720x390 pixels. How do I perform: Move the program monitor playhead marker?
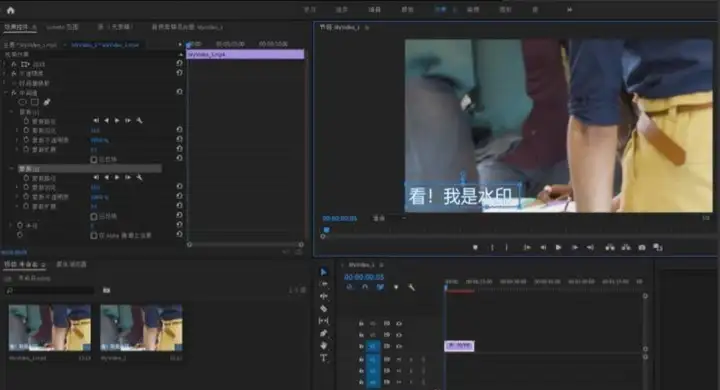click(x=326, y=230)
